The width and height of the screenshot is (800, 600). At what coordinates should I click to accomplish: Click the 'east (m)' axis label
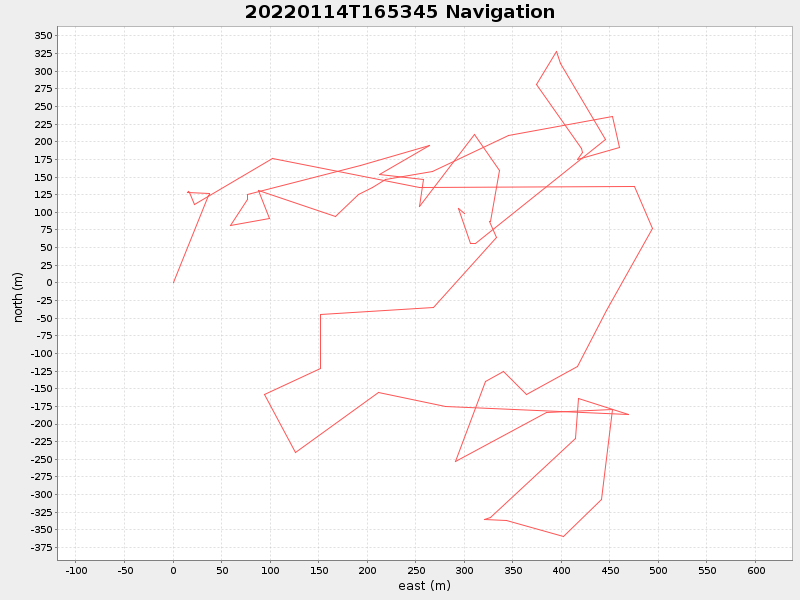coord(424,586)
